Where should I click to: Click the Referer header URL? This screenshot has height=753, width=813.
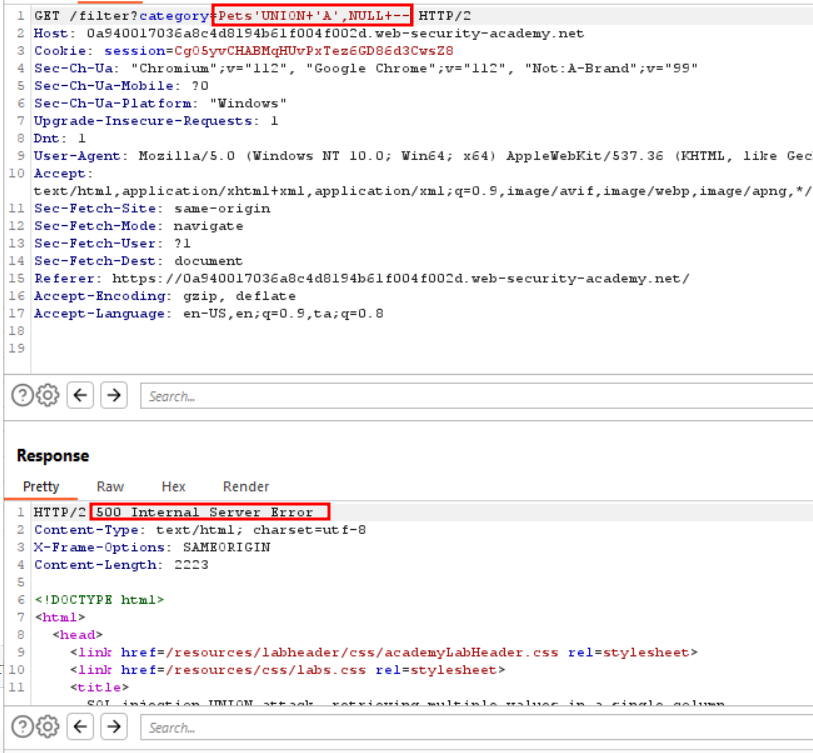(x=401, y=278)
